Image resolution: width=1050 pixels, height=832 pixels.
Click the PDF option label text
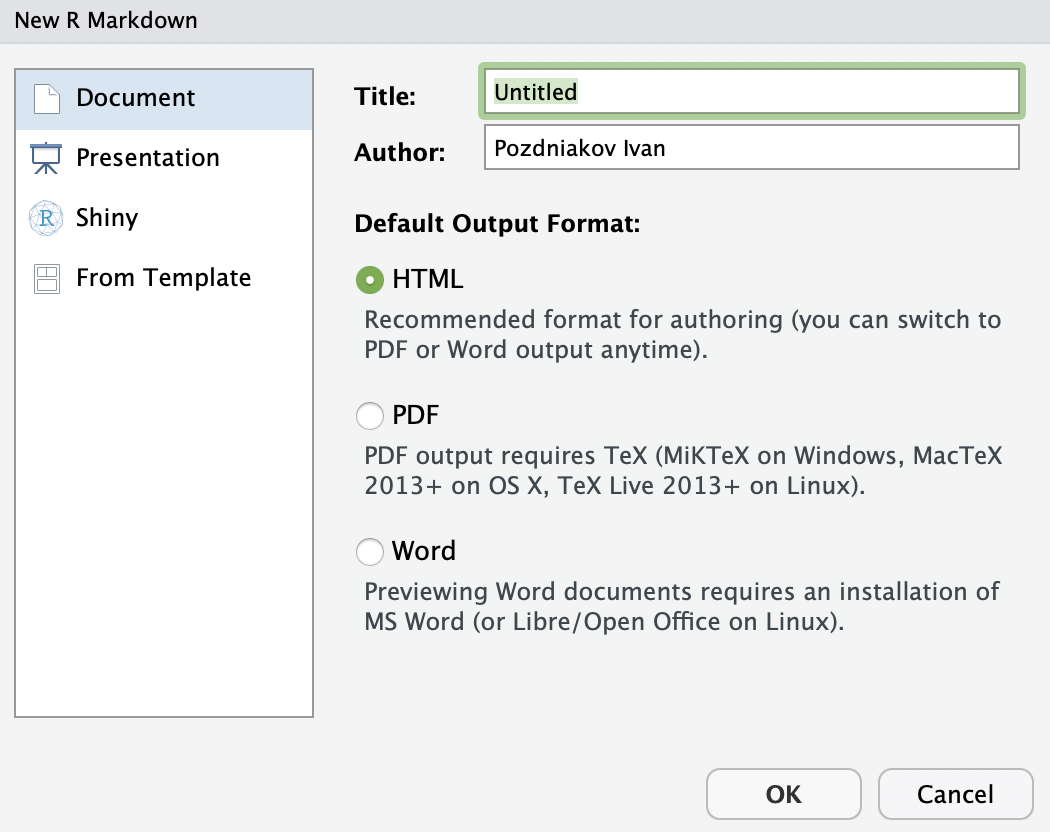click(x=416, y=415)
